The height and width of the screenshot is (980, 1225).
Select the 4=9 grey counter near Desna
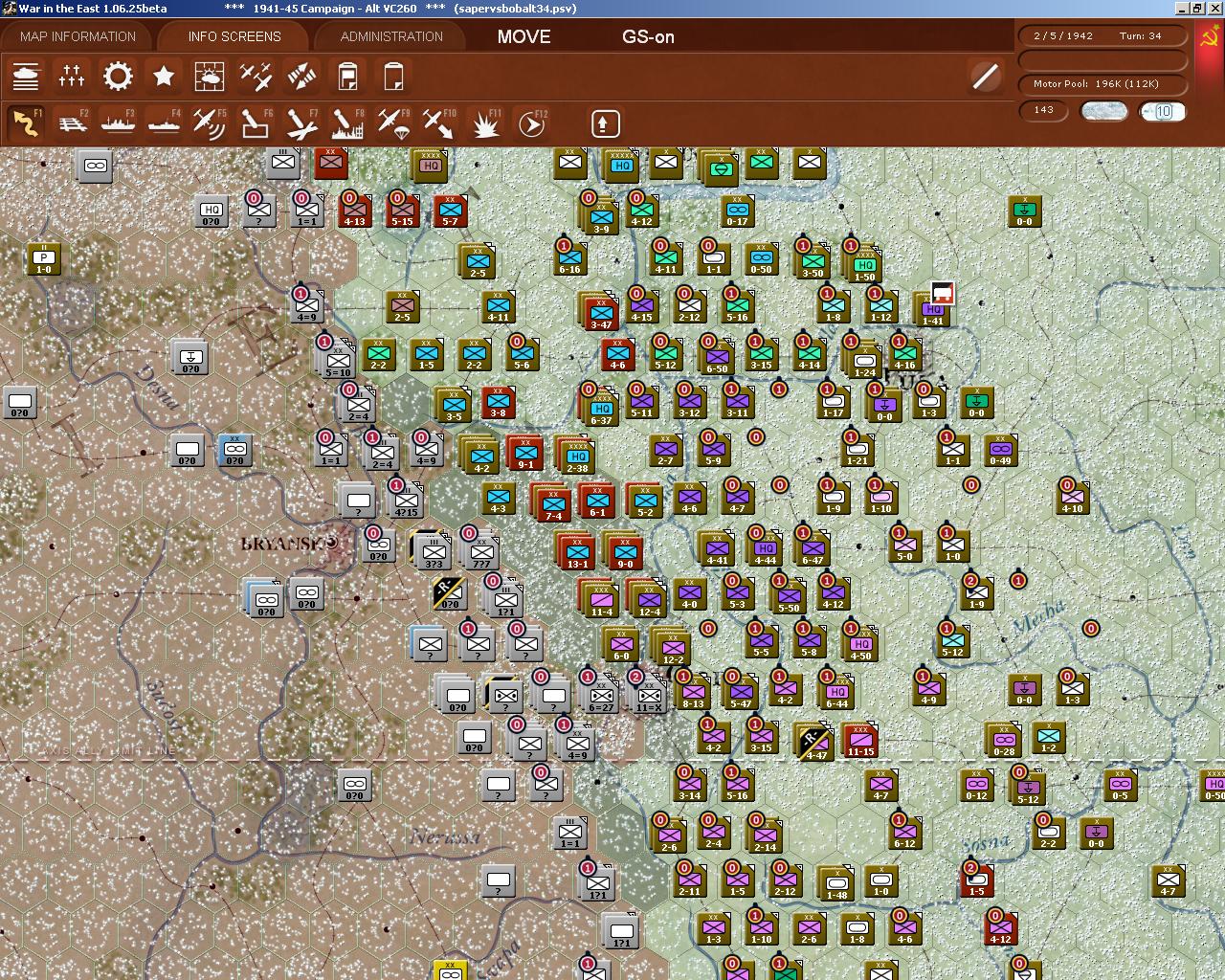(306, 304)
